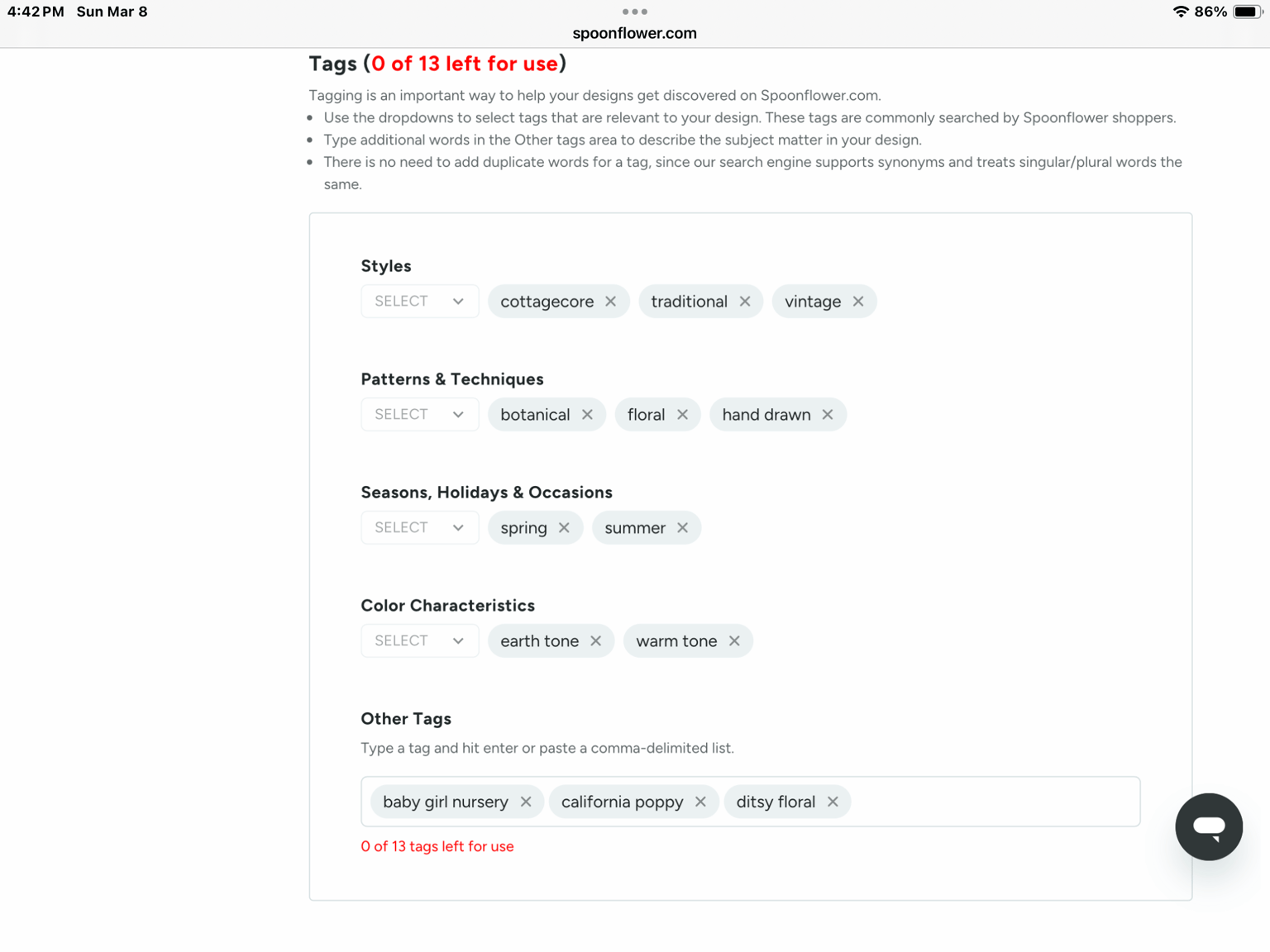Screen dimensions: 1270x952
Task: Remove the botanical tag
Action: 587,415
